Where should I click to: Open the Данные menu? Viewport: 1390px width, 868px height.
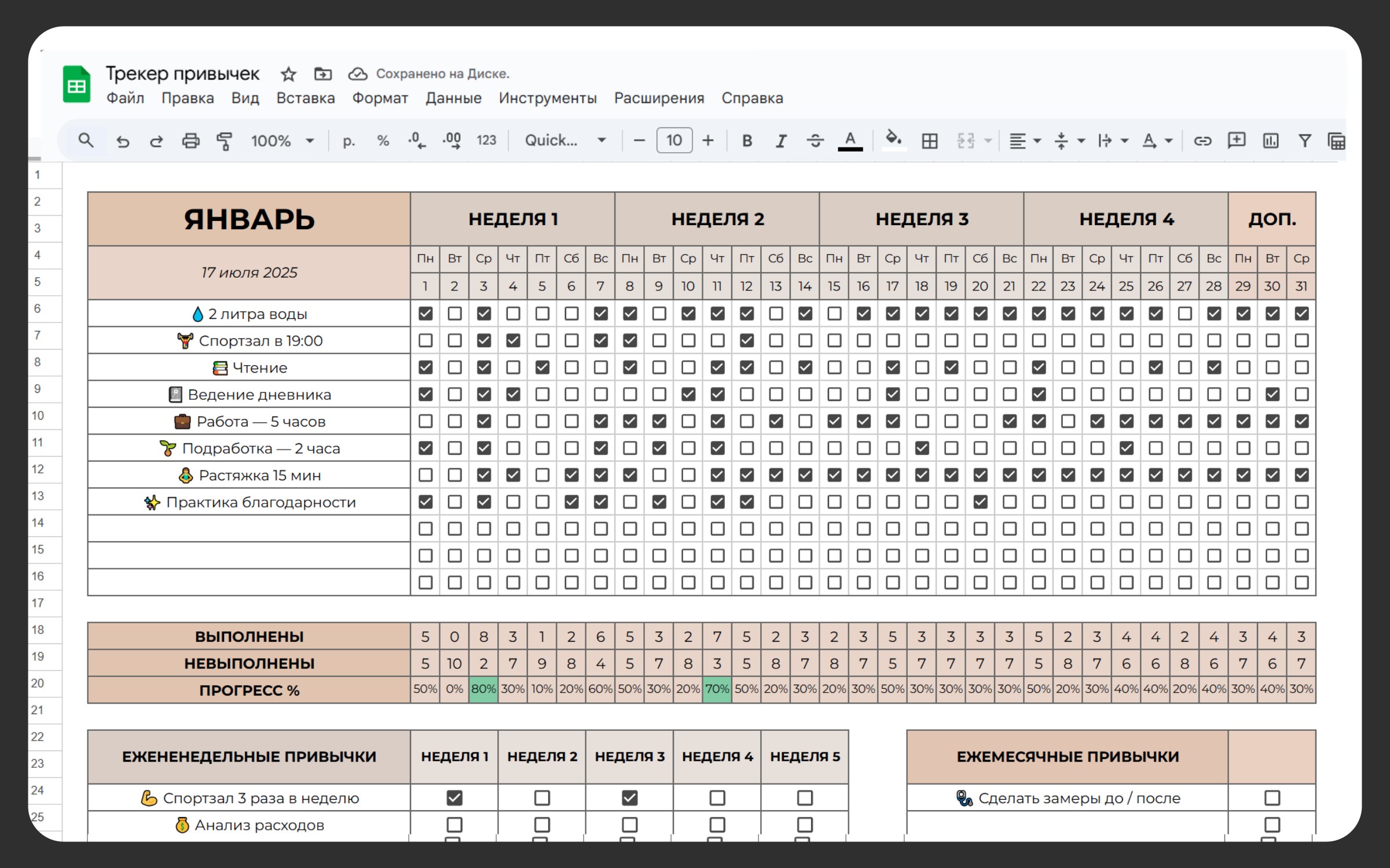[453, 98]
